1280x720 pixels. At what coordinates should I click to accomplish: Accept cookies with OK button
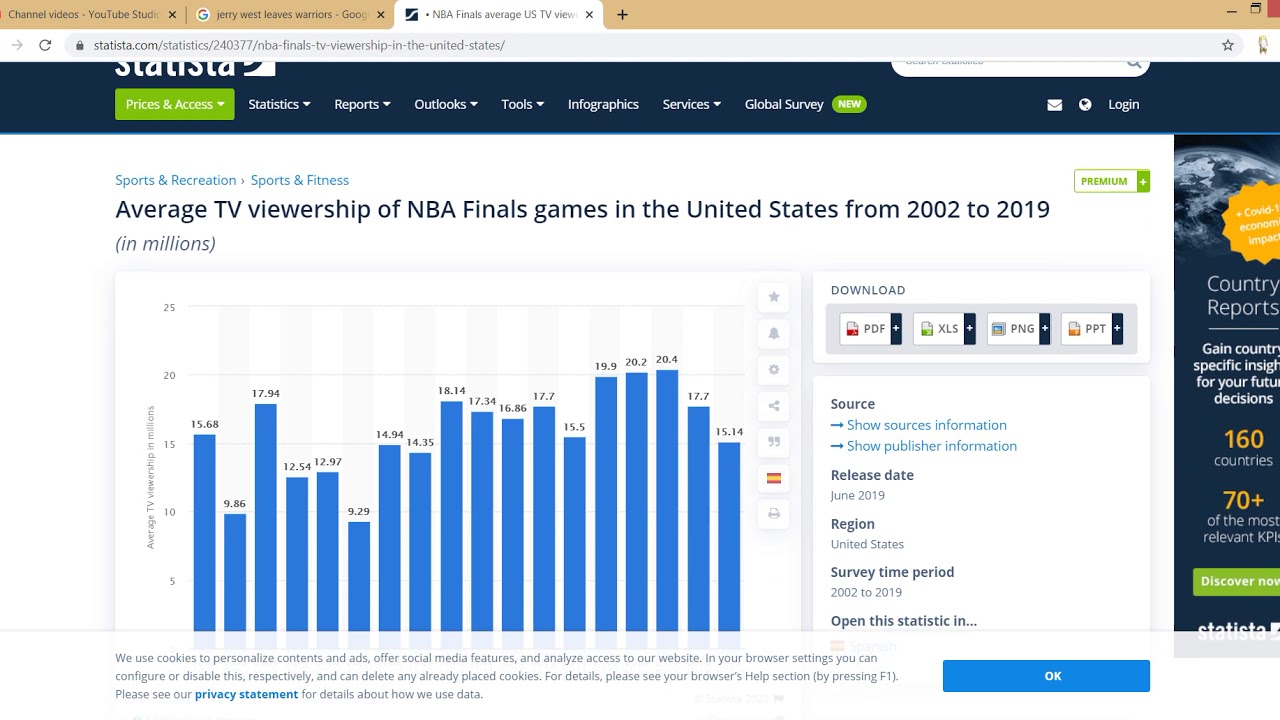coord(1046,676)
